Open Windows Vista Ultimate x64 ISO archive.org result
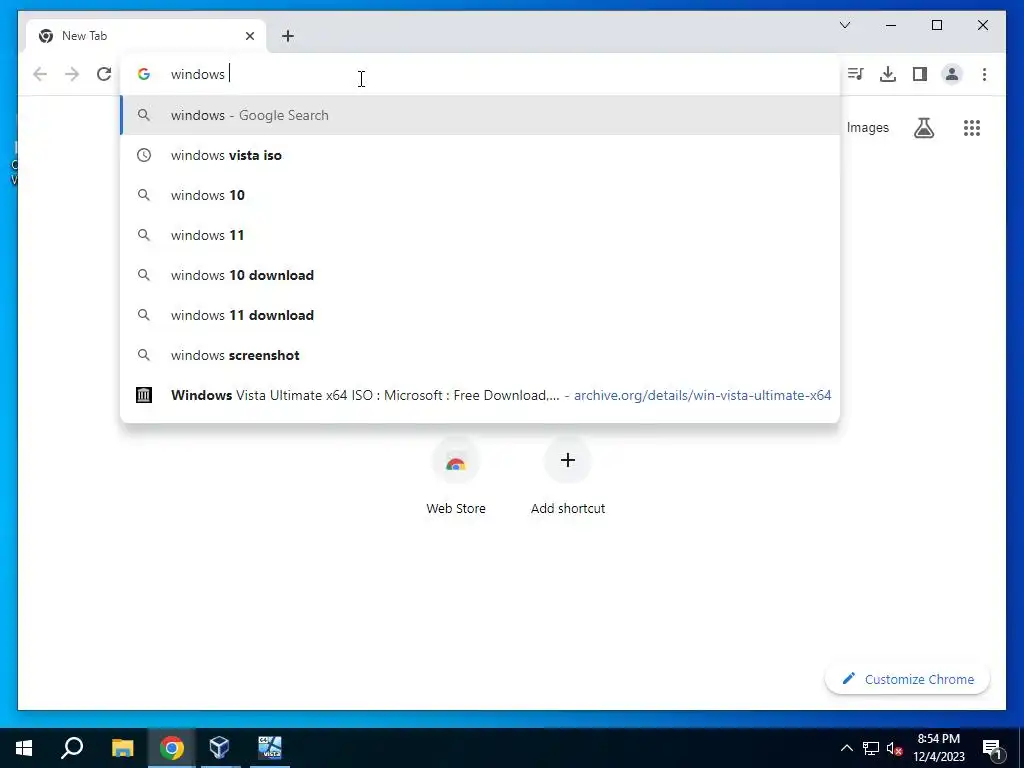1024x768 pixels. tap(480, 395)
